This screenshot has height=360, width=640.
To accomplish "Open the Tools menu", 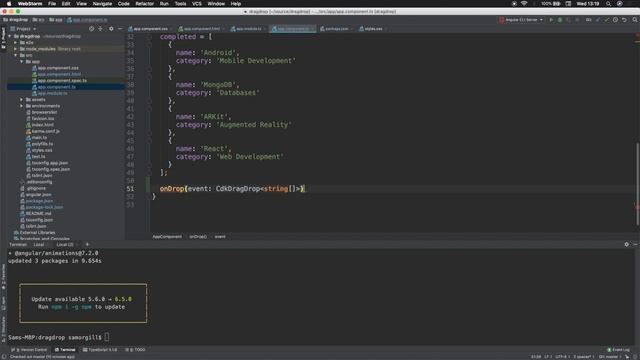I will click(x=180, y=4).
